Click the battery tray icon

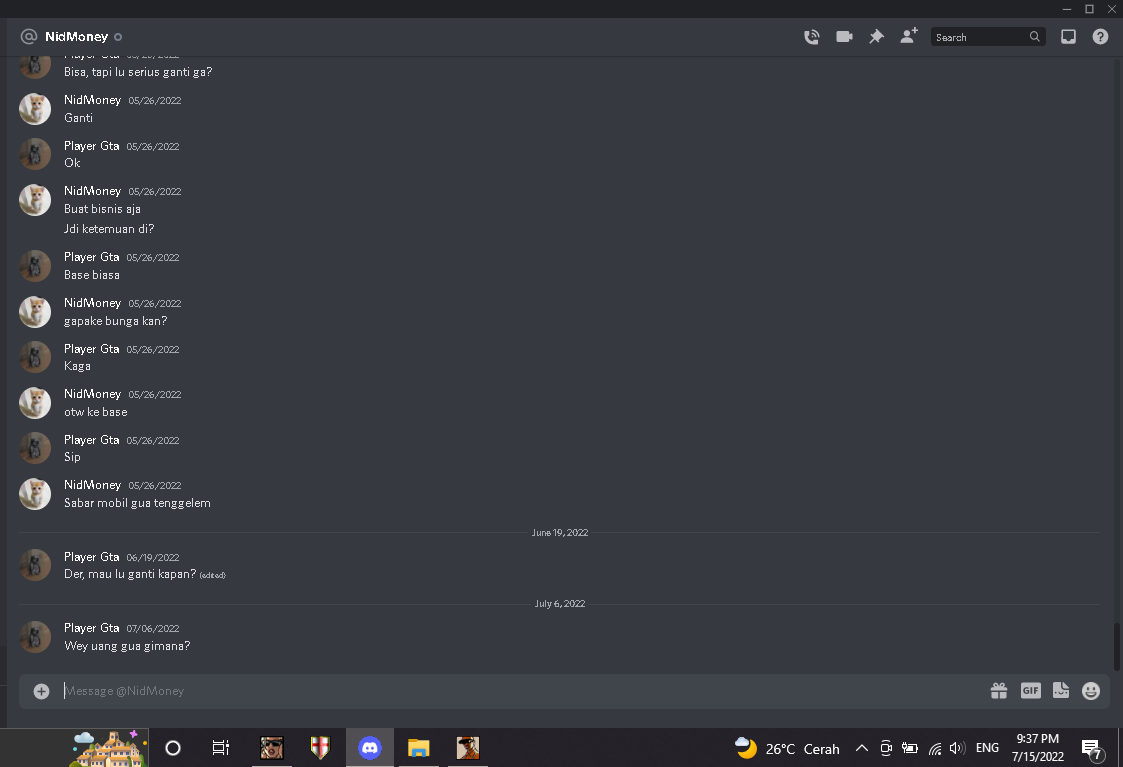910,748
